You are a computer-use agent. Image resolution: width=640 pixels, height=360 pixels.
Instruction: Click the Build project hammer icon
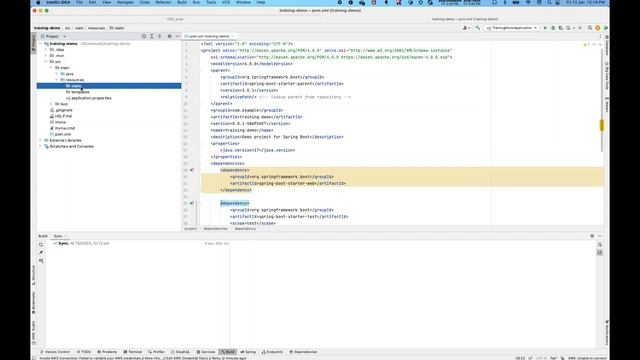[478, 28]
